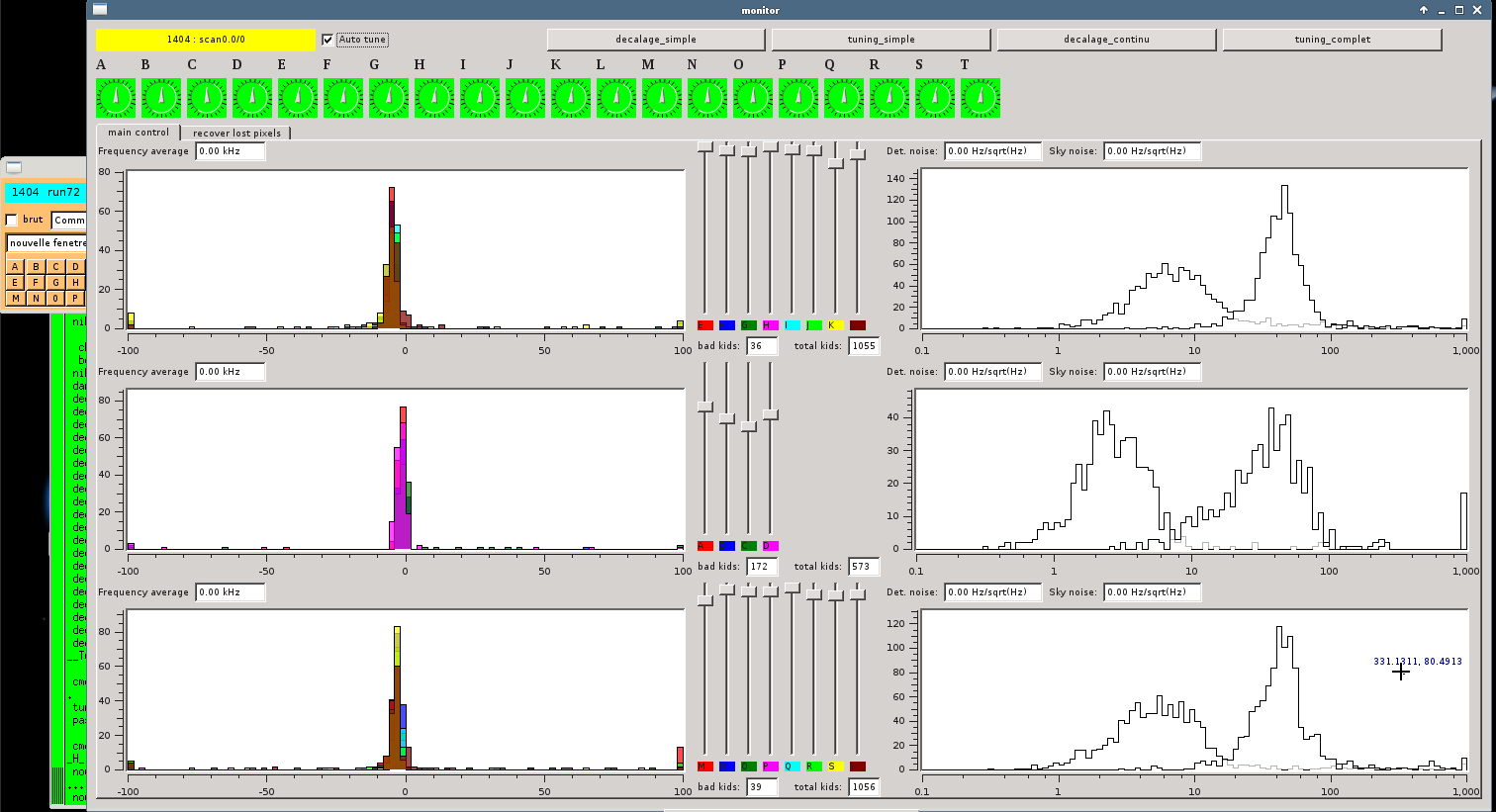
Task: Click the slider handle above the red M swatch
Action: [704, 600]
